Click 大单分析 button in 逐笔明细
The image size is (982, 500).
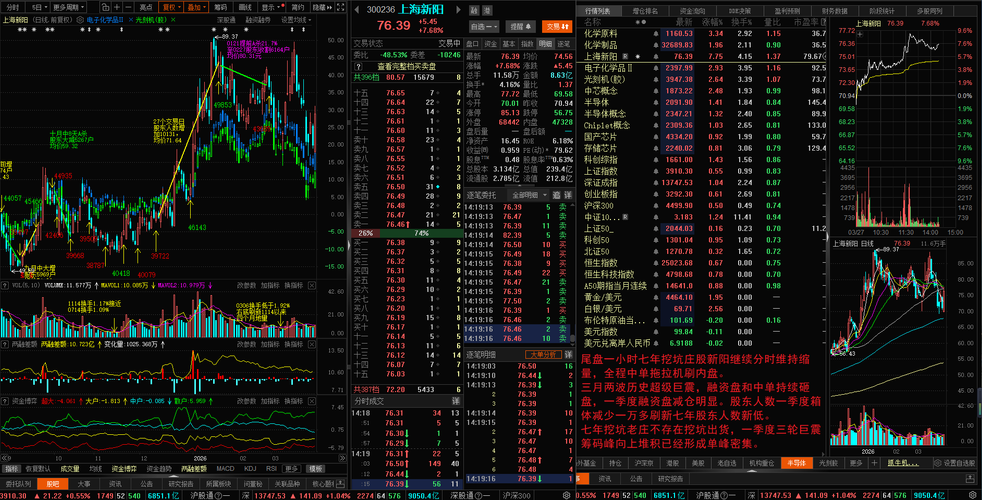pos(543,354)
